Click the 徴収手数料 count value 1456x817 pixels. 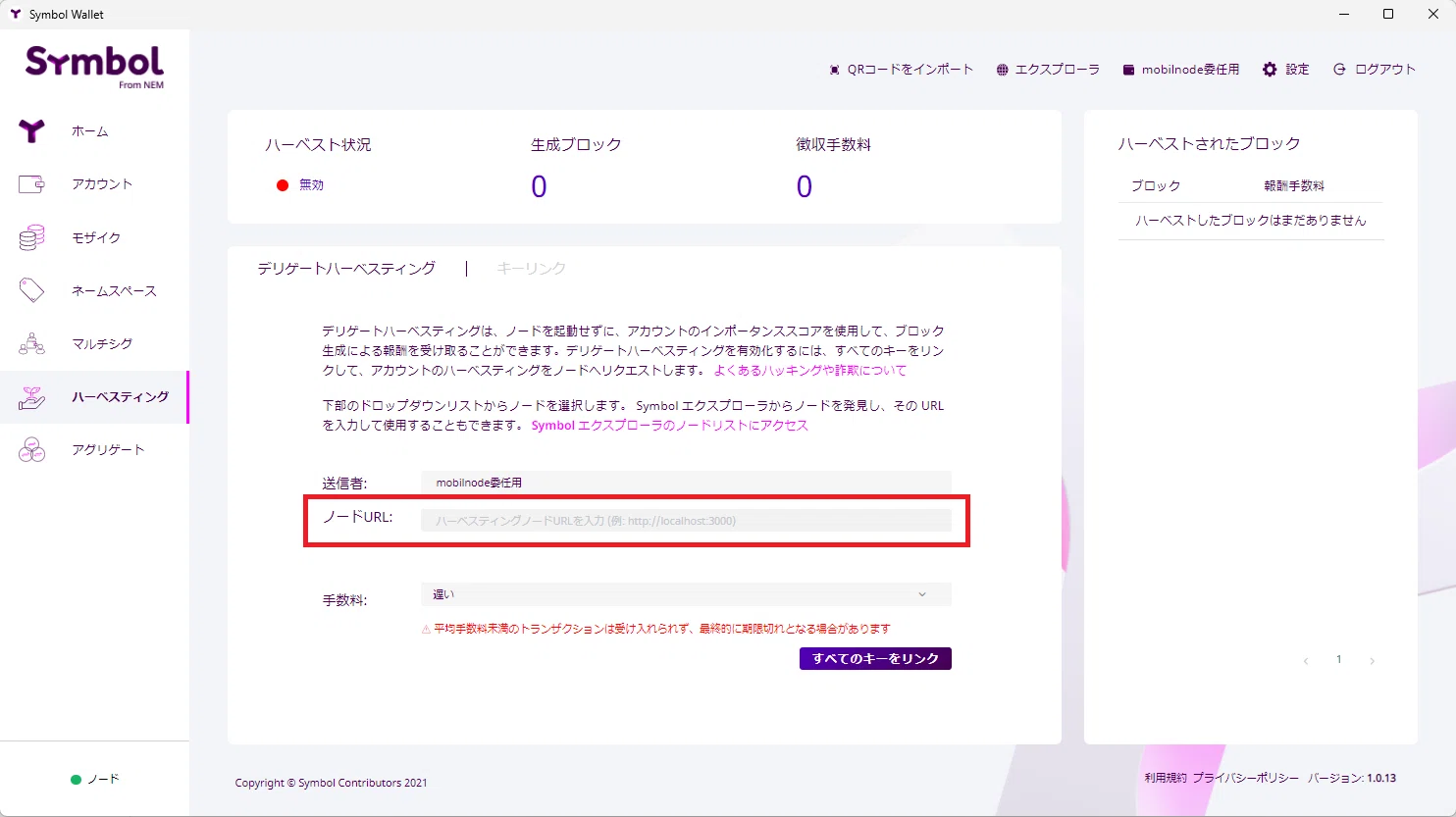[805, 186]
